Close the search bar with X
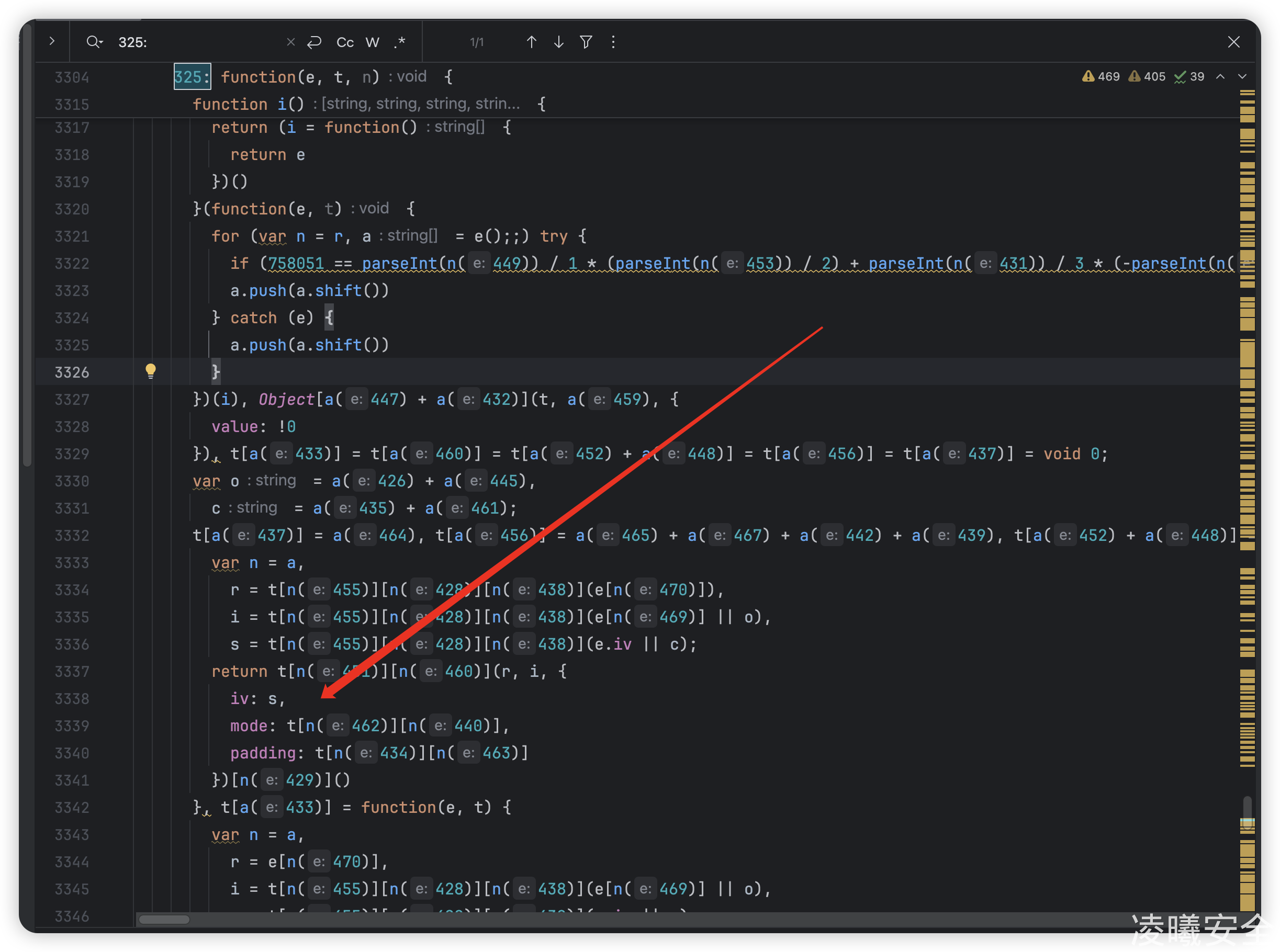 (1233, 42)
